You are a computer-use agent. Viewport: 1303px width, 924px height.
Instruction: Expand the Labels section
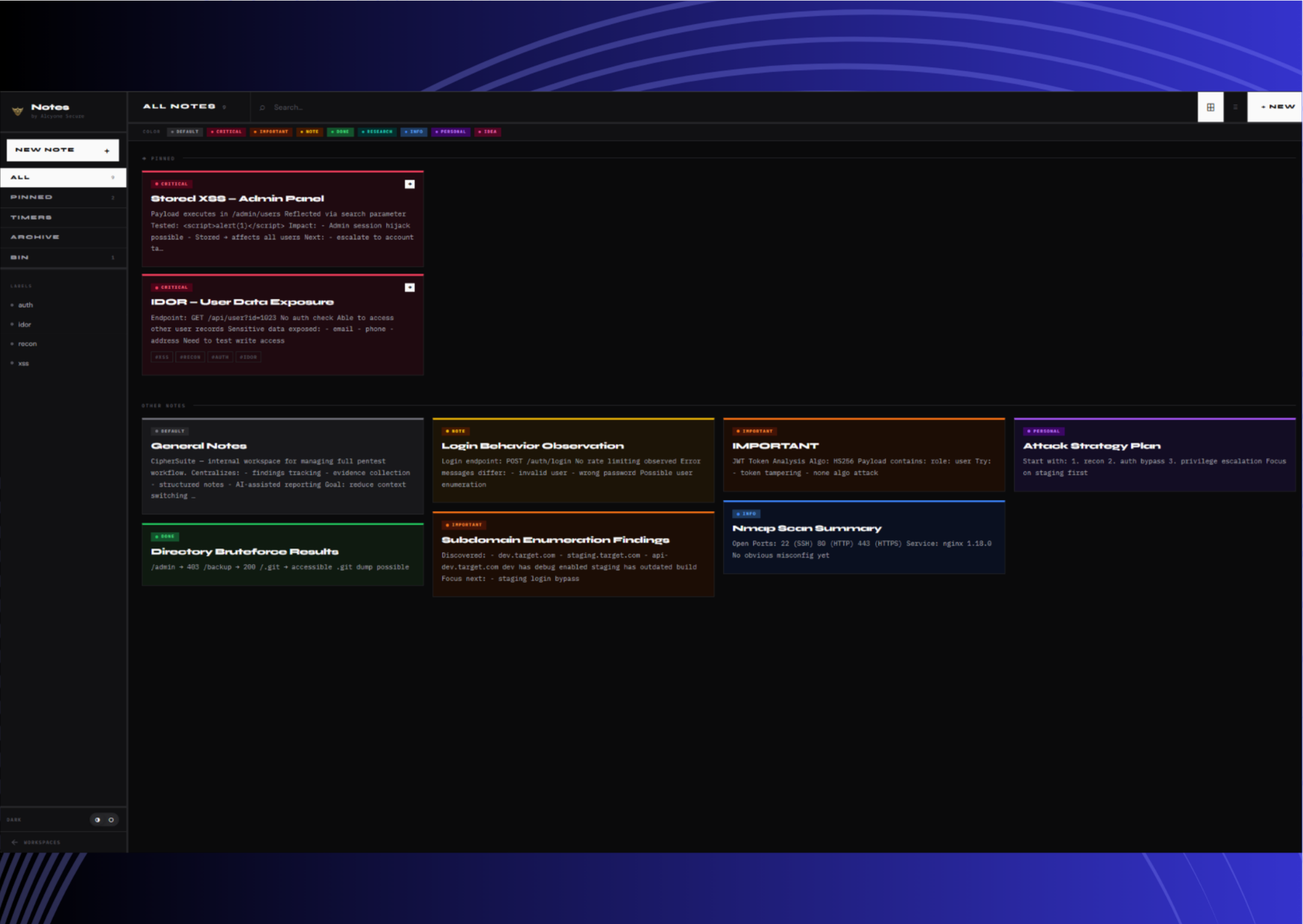(22, 285)
